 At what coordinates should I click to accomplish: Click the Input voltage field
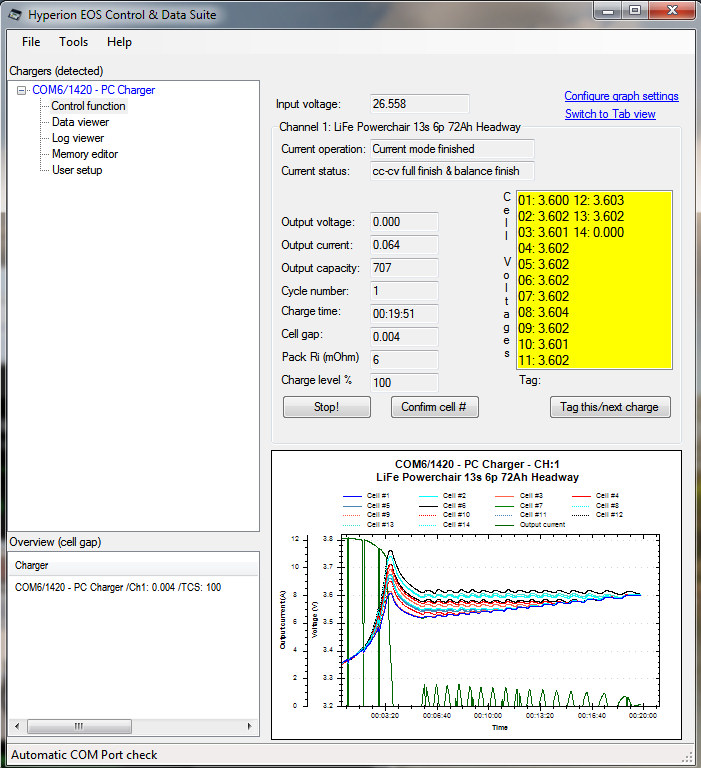click(x=405, y=104)
